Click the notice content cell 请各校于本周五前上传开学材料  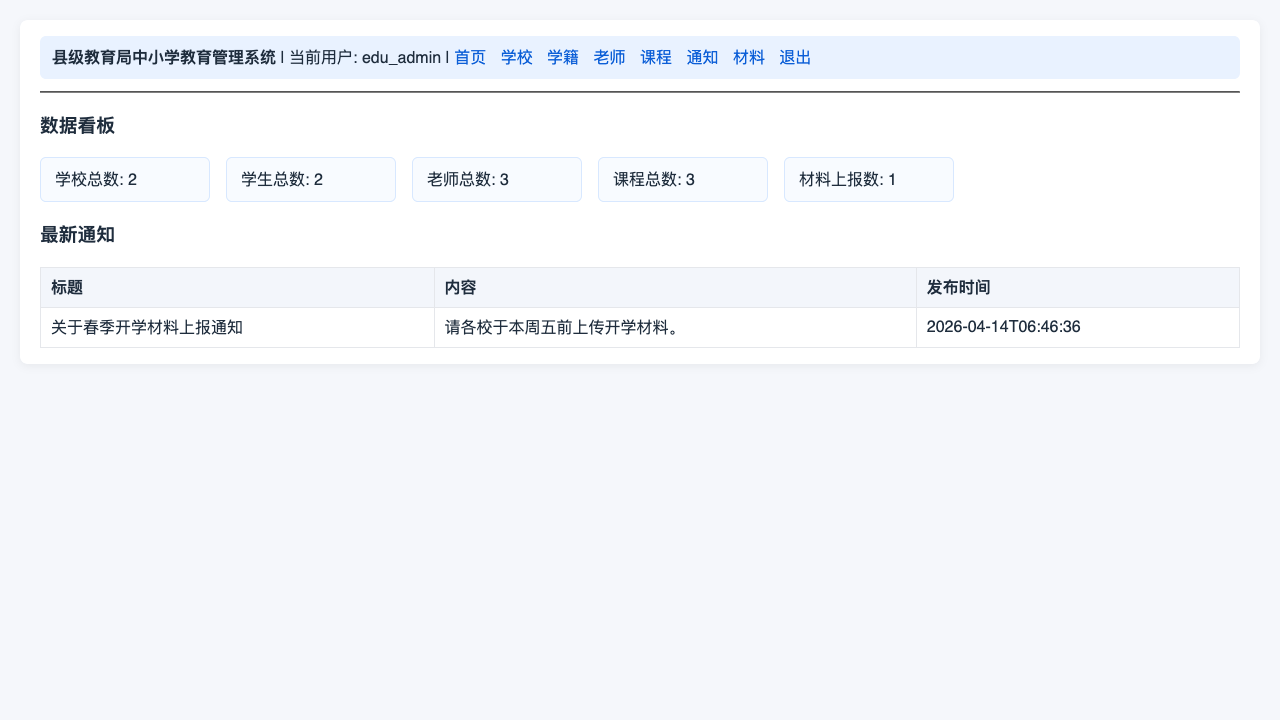click(x=676, y=328)
